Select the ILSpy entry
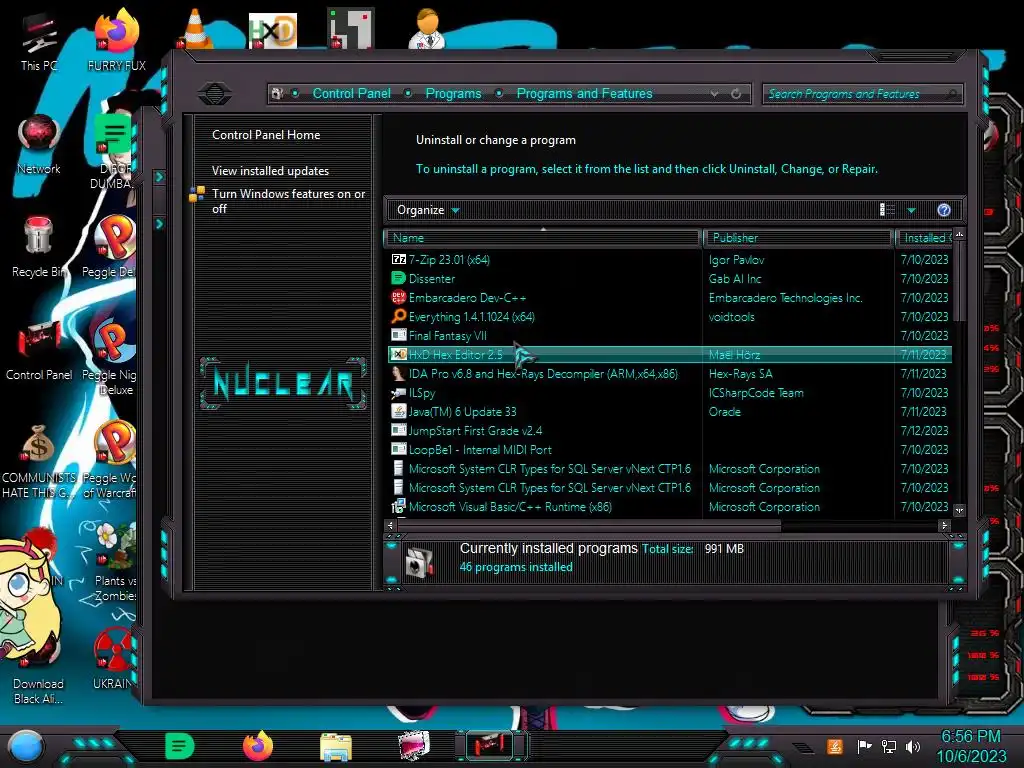The image size is (1024, 768). (669, 393)
